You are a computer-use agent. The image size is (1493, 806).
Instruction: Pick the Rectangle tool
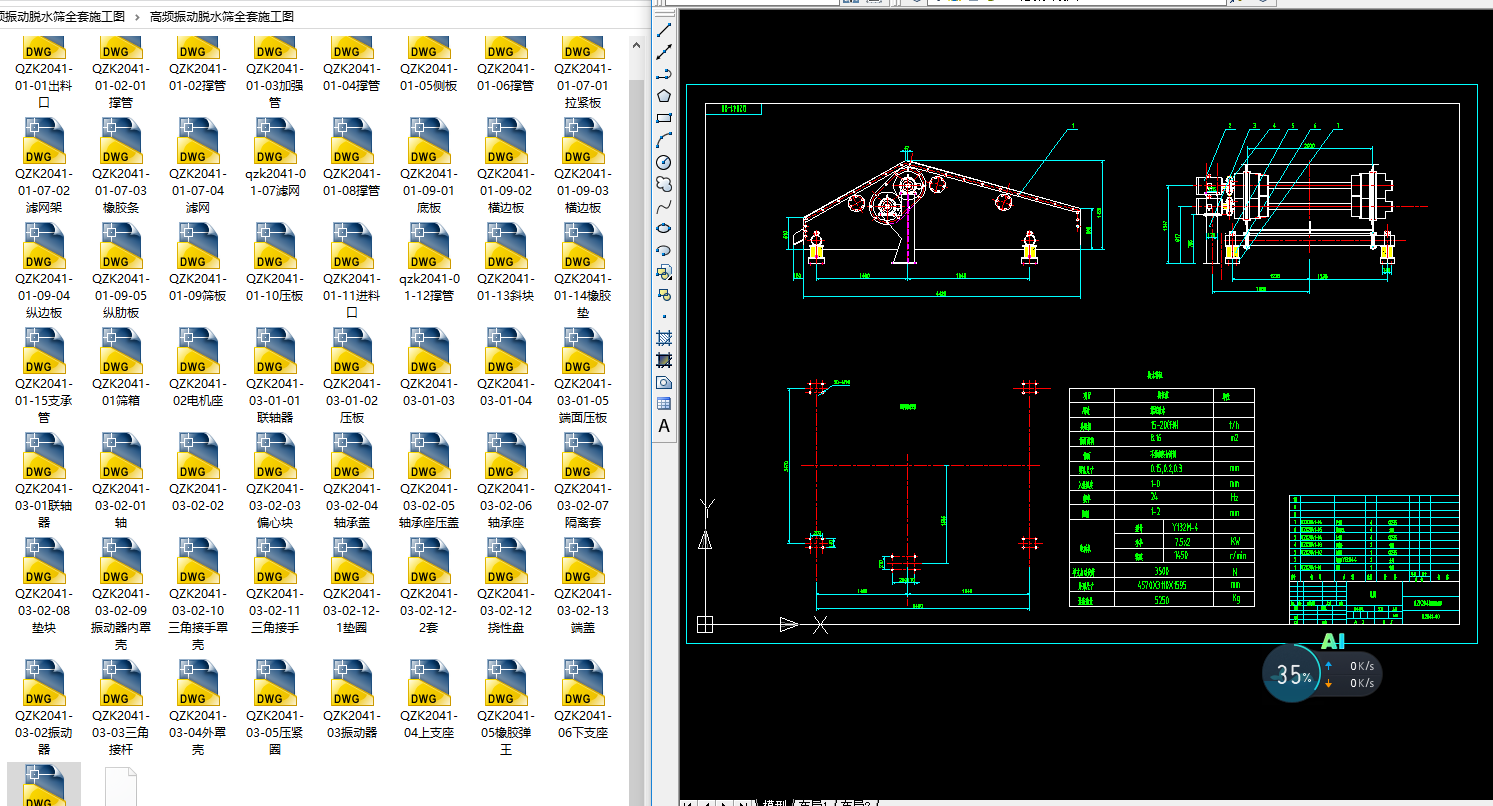click(663, 118)
